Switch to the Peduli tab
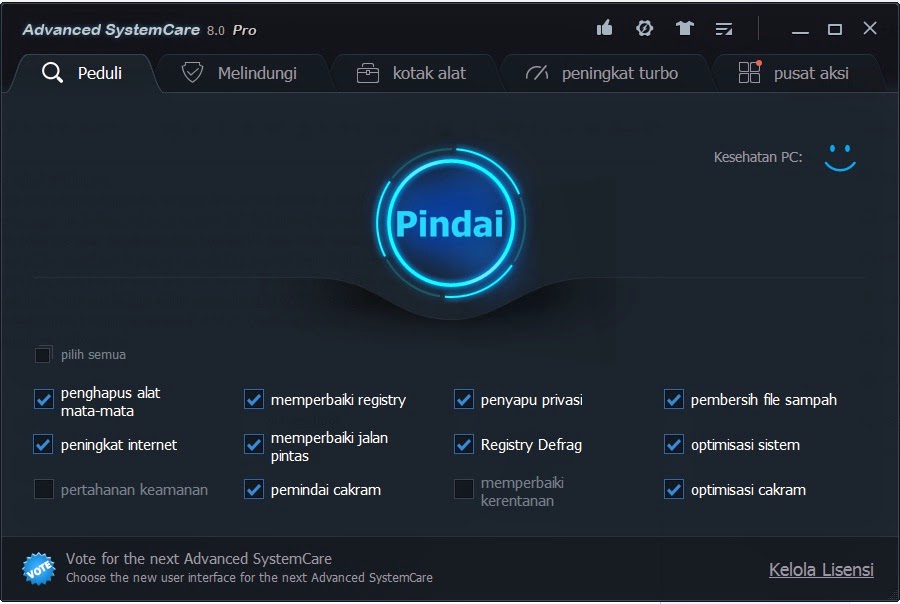This screenshot has height=604, width=900. (x=83, y=73)
